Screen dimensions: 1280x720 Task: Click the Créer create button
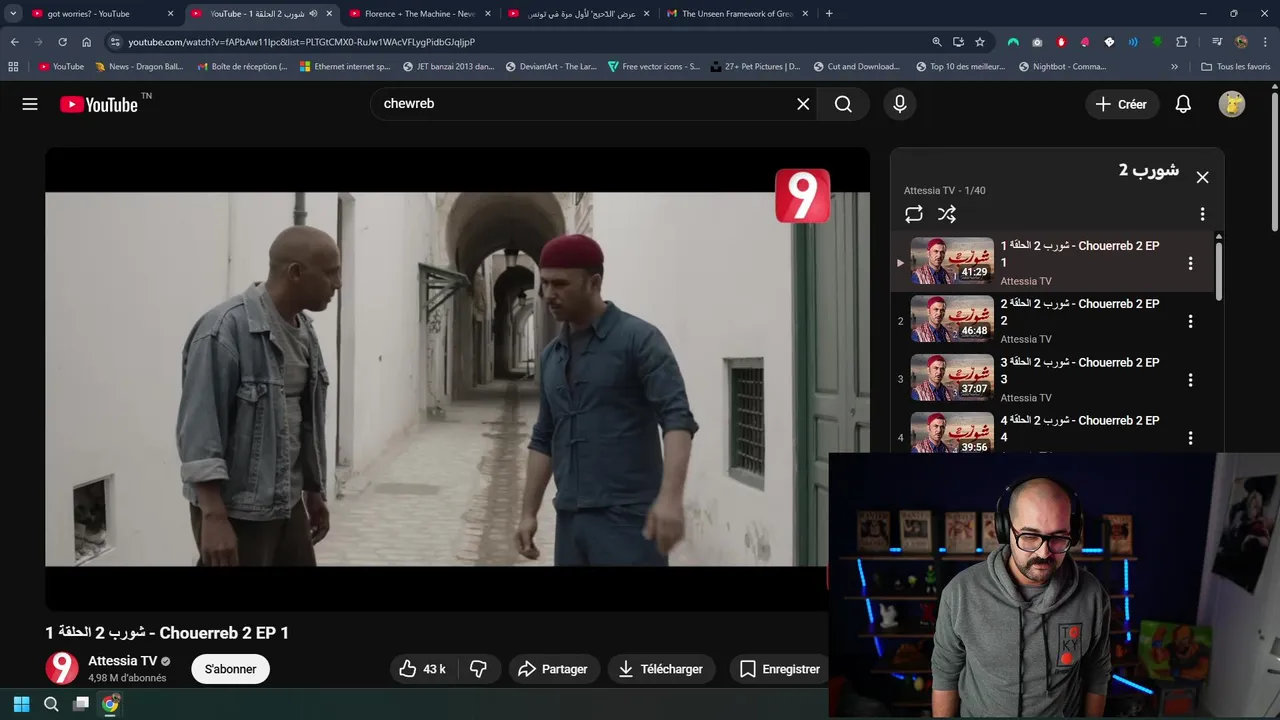[x=1121, y=104]
